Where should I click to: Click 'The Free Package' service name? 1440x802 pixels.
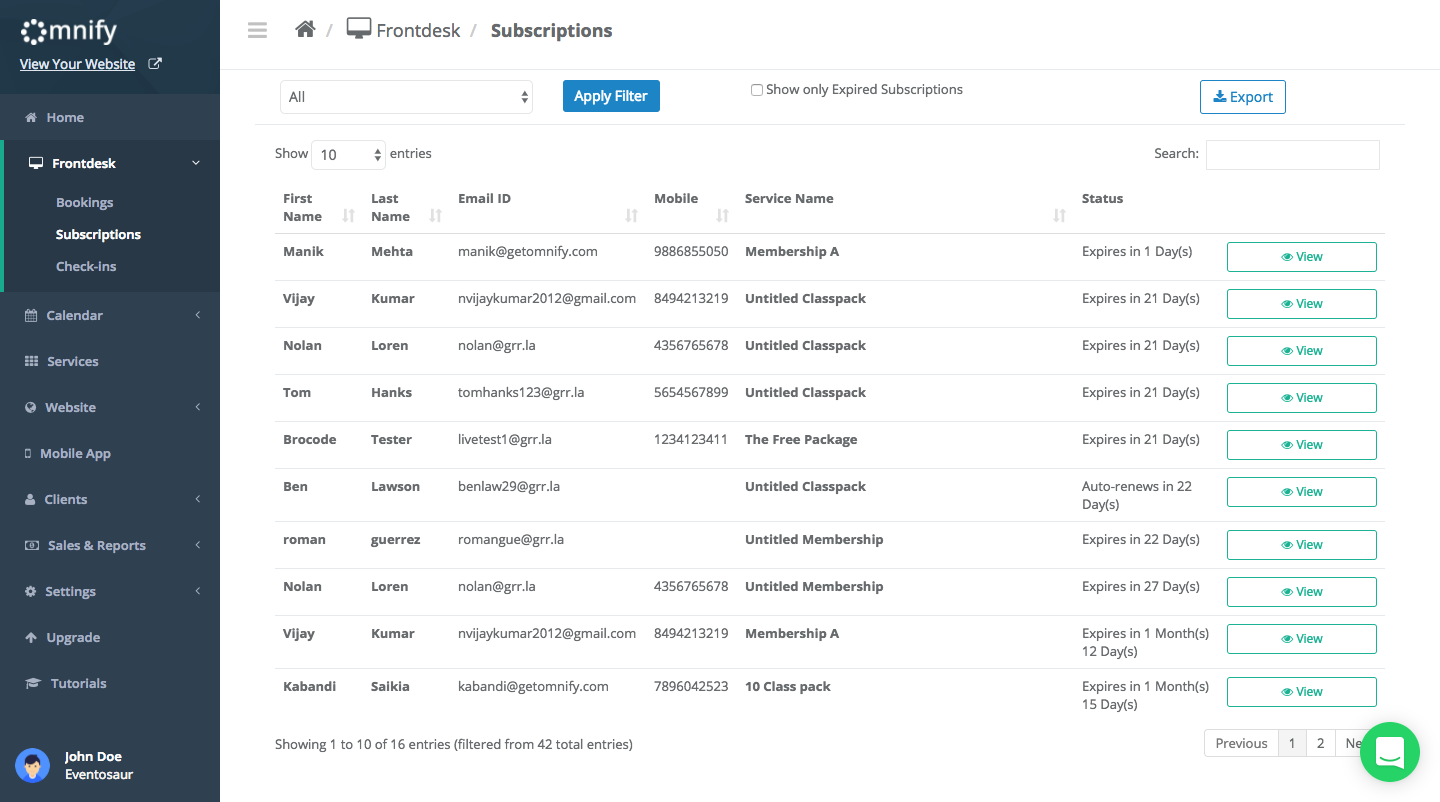[x=801, y=440]
